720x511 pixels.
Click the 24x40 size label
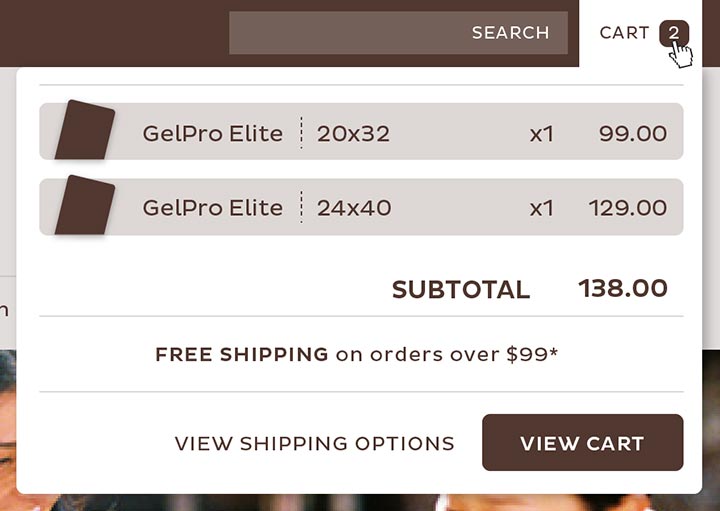[354, 208]
